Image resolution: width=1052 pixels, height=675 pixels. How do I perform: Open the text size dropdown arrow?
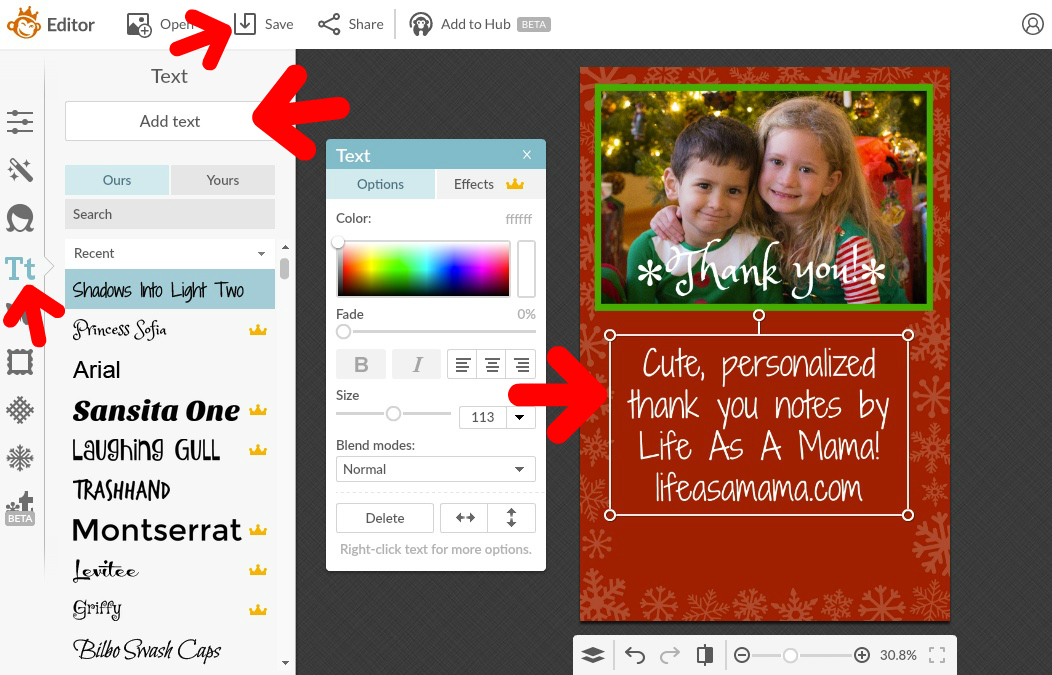[519, 417]
